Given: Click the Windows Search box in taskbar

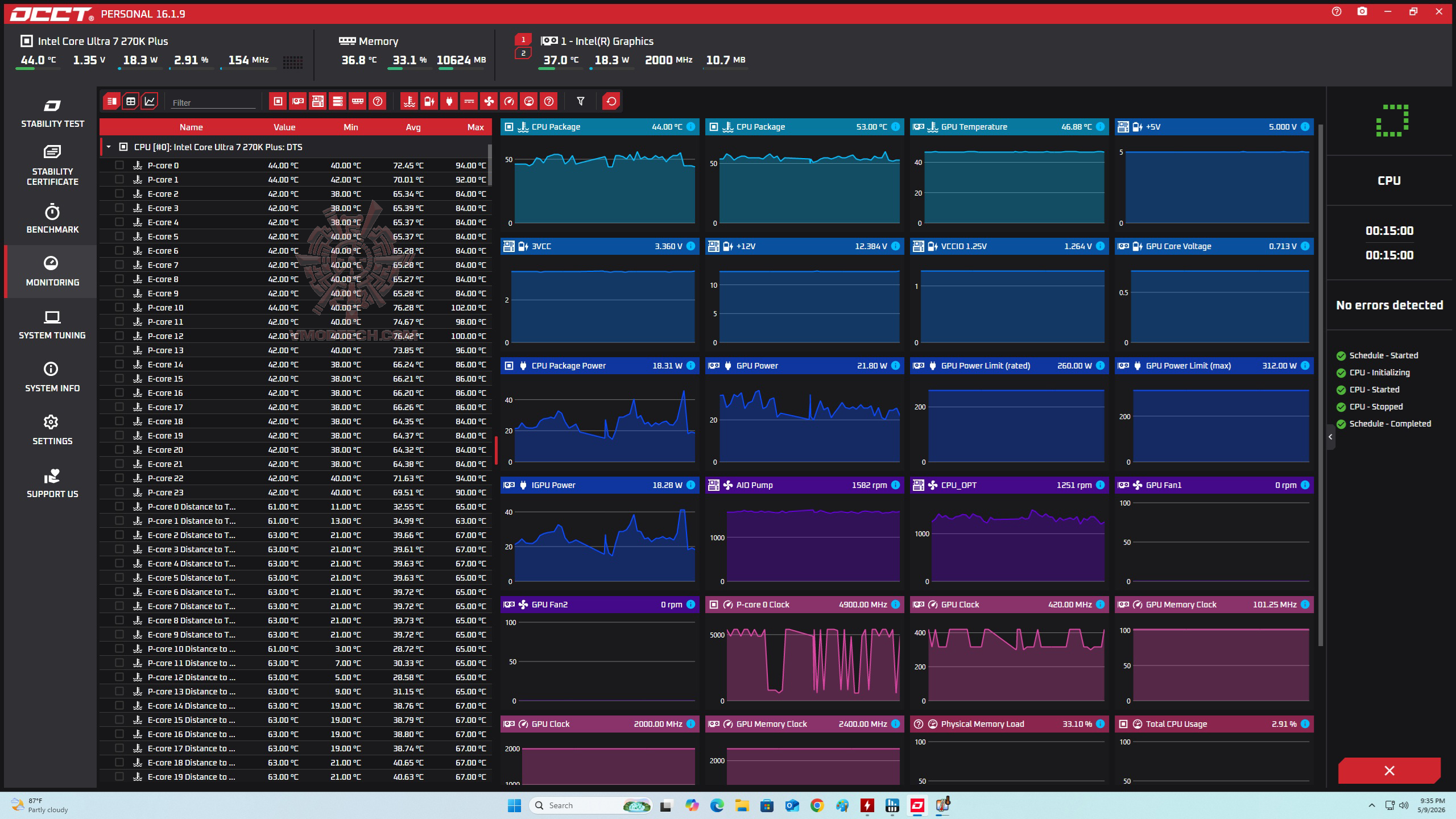Looking at the screenshot, I should [x=591, y=805].
